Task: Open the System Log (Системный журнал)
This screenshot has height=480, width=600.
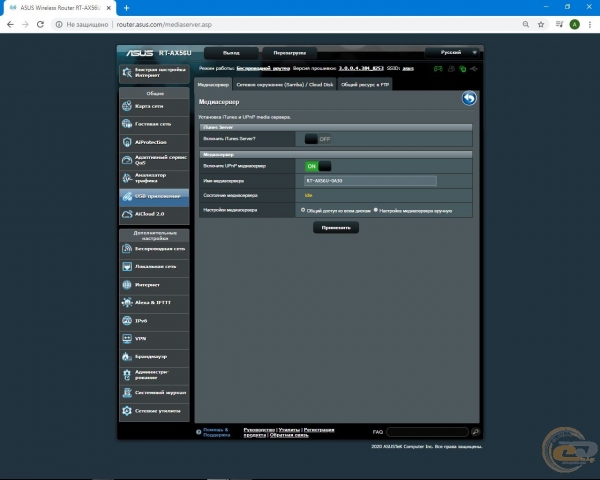Action: [x=154, y=393]
